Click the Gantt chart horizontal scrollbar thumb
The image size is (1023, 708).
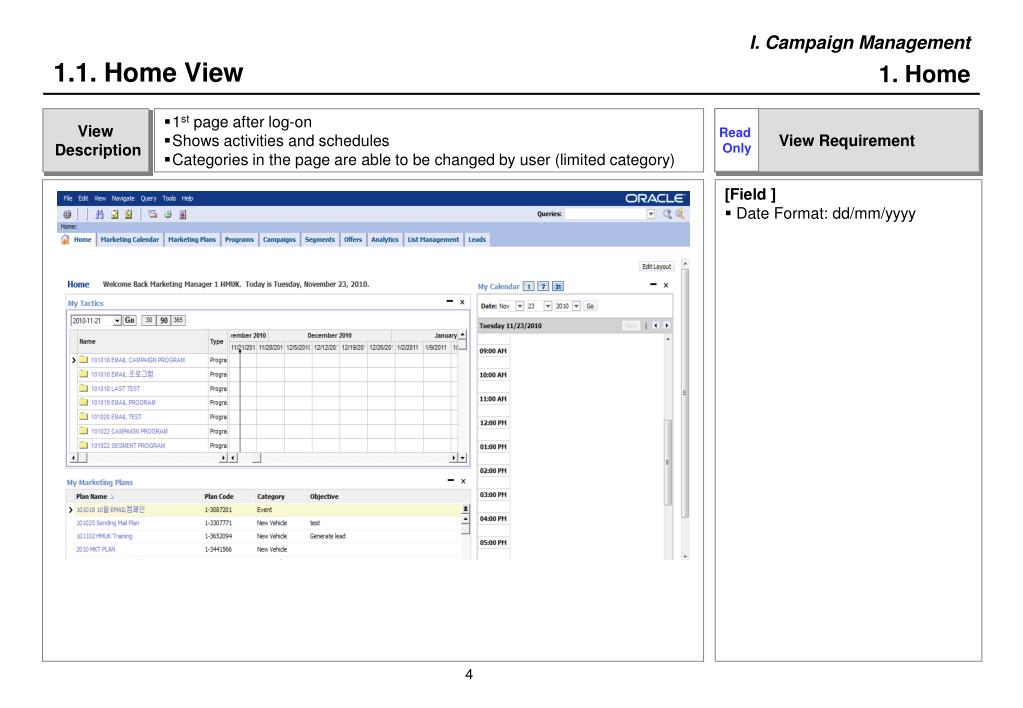tap(256, 458)
